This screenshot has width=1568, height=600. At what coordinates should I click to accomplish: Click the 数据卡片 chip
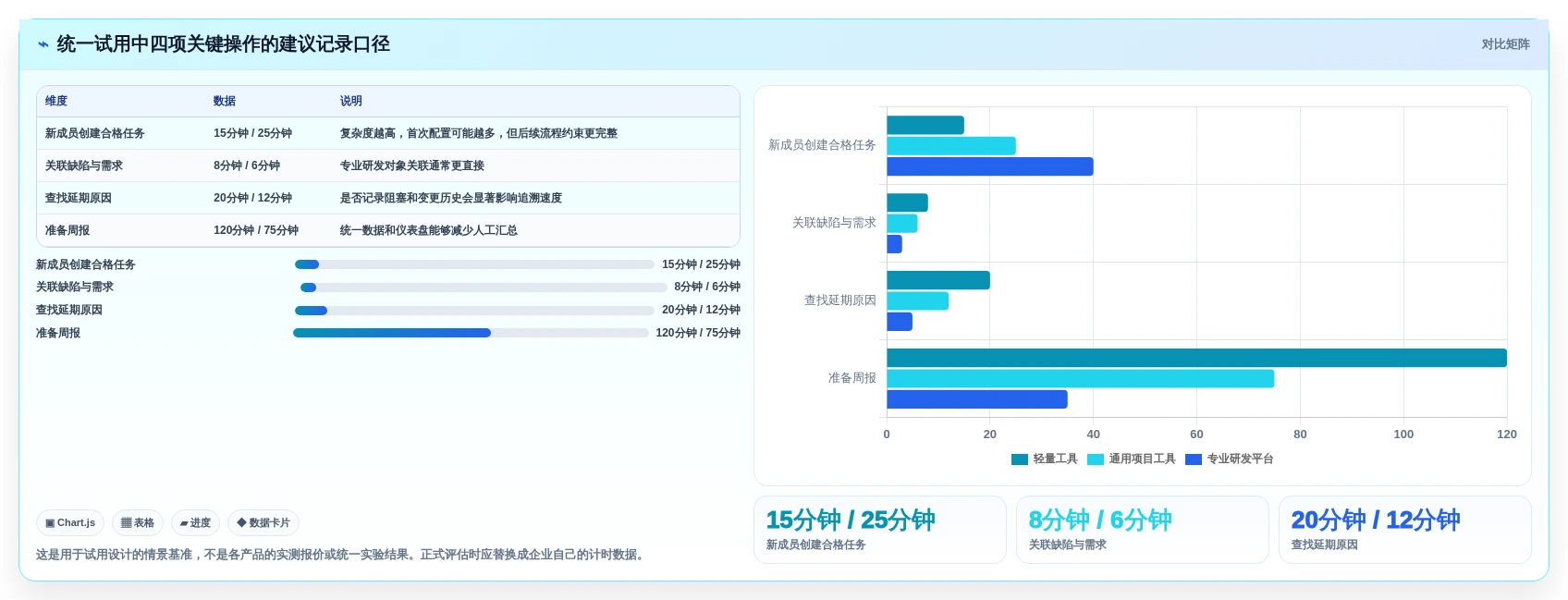(263, 522)
